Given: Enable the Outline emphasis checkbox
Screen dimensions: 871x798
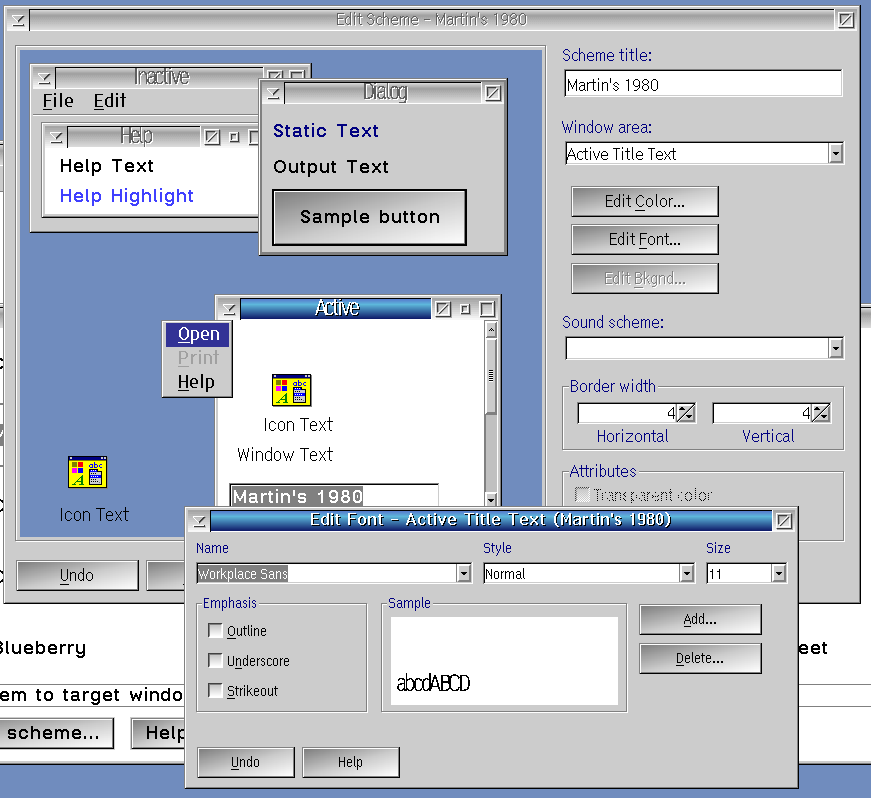Looking at the screenshot, I should point(215,631).
